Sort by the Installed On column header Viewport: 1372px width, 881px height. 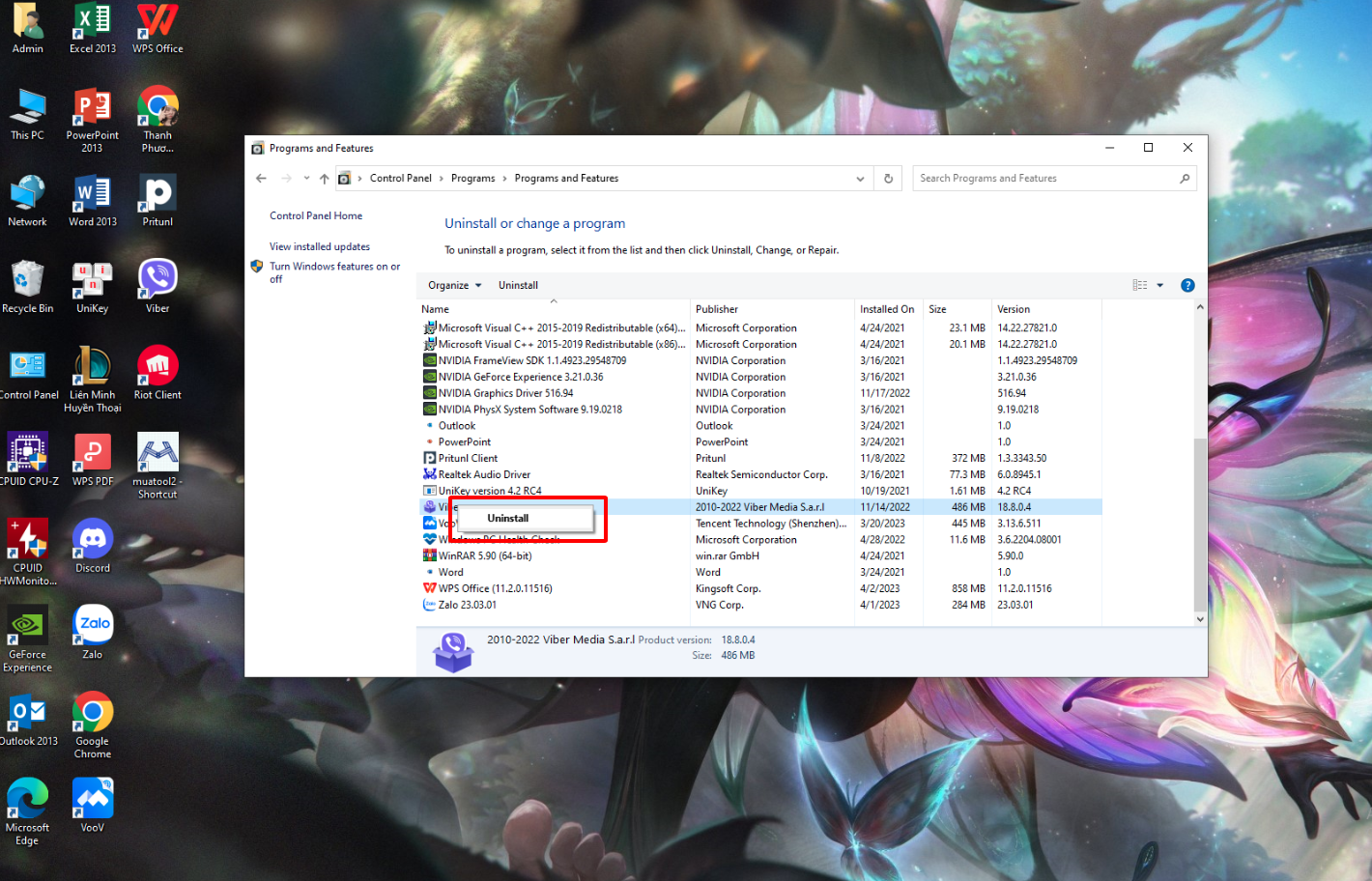pos(889,309)
